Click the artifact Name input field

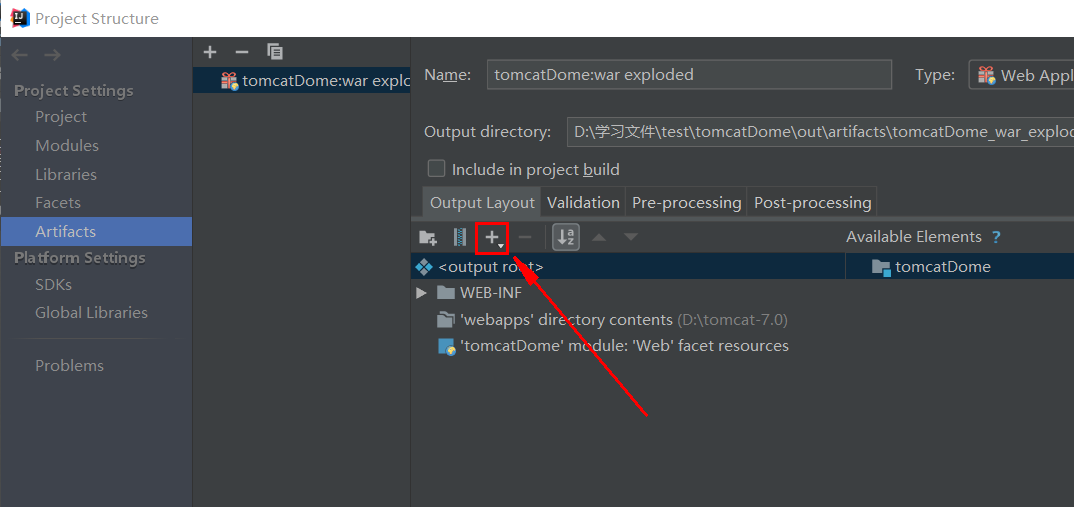(x=689, y=75)
